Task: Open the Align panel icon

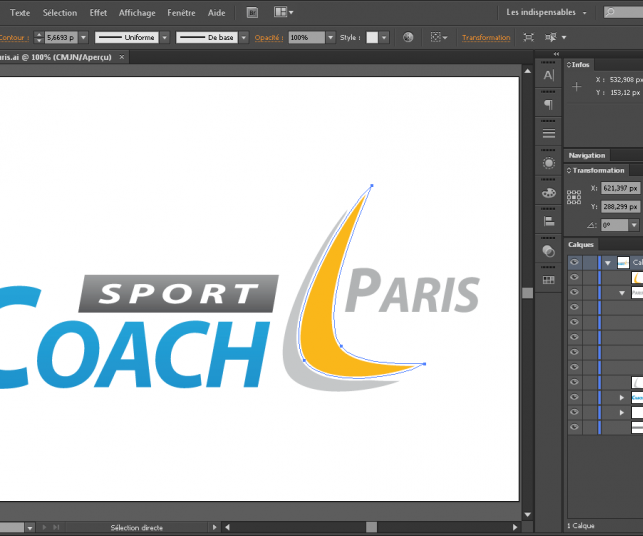Action: (549, 222)
